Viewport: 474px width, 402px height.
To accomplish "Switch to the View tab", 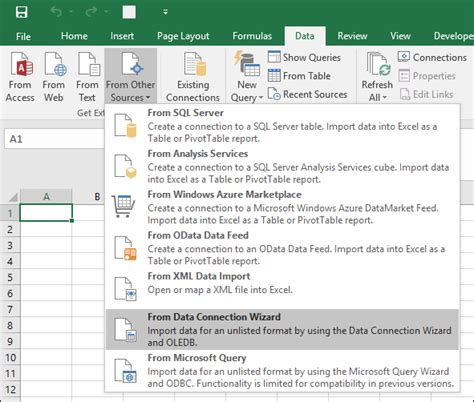I will (x=400, y=36).
